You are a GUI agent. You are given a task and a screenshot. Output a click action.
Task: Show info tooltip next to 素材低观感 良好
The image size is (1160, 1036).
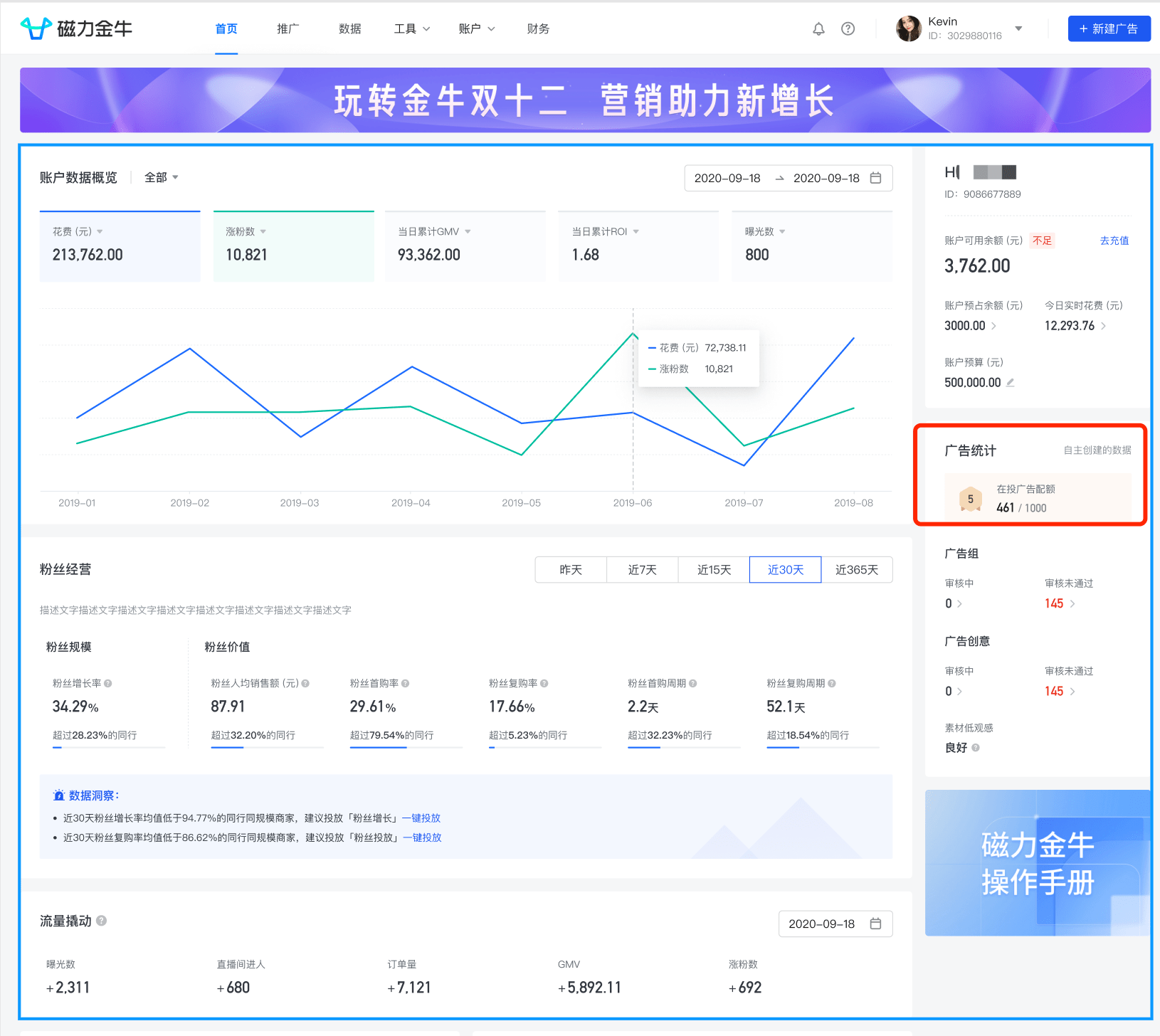pyautogui.click(x=976, y=748)
